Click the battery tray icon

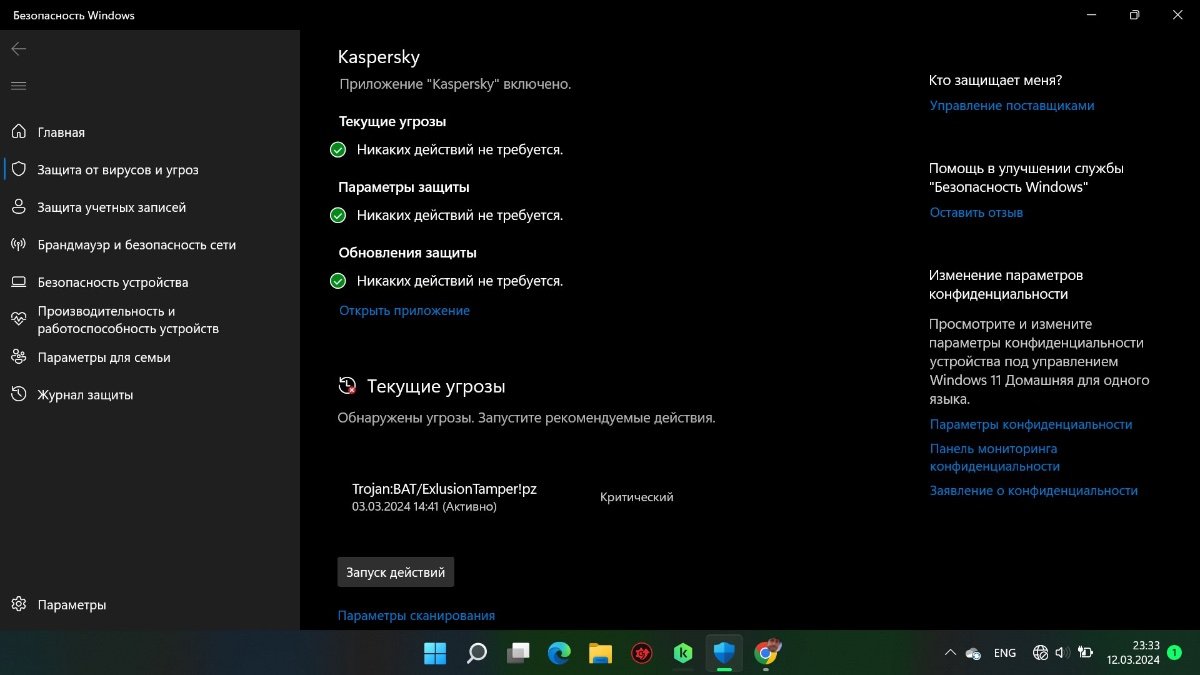click(x=1085, y=653)
